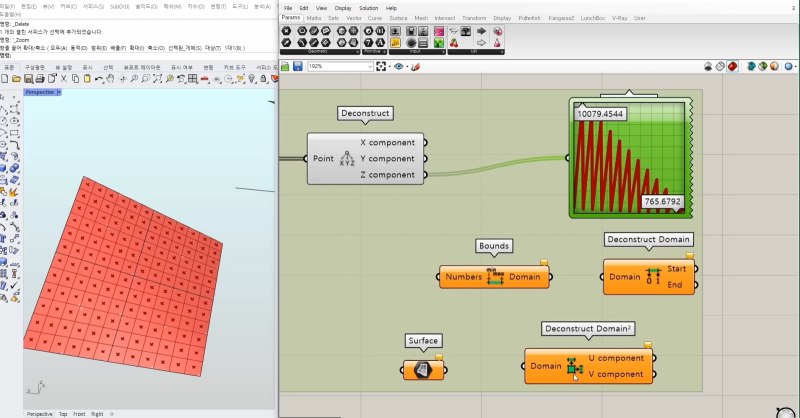Switch to the Top viewport tab
This screenshot has width=800, height=418.
point(63,413)
